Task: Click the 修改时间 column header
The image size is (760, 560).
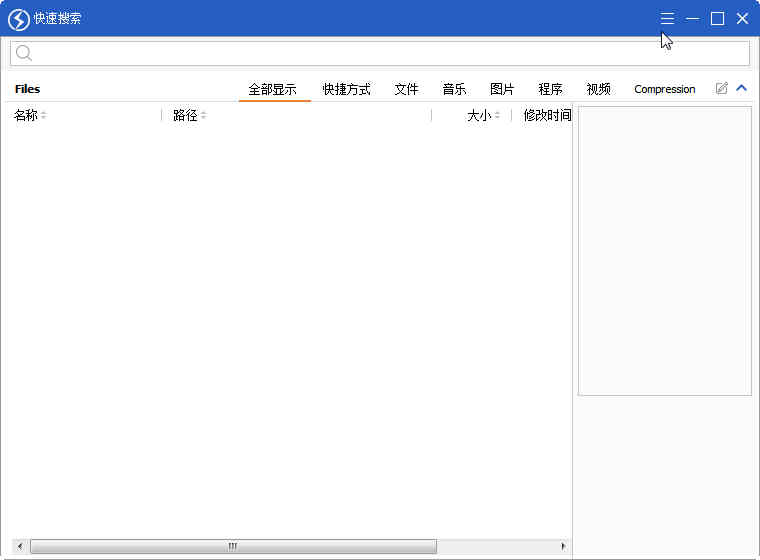Action: click(547, 115)
